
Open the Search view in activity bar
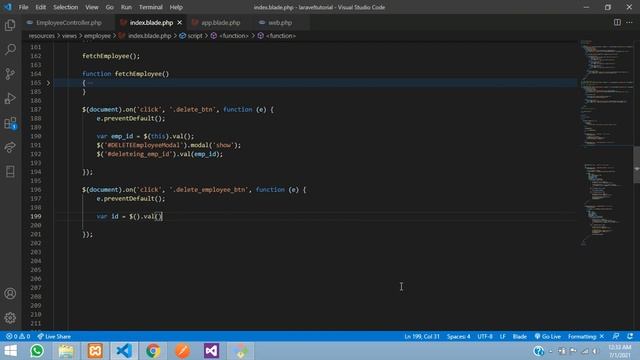10,49
